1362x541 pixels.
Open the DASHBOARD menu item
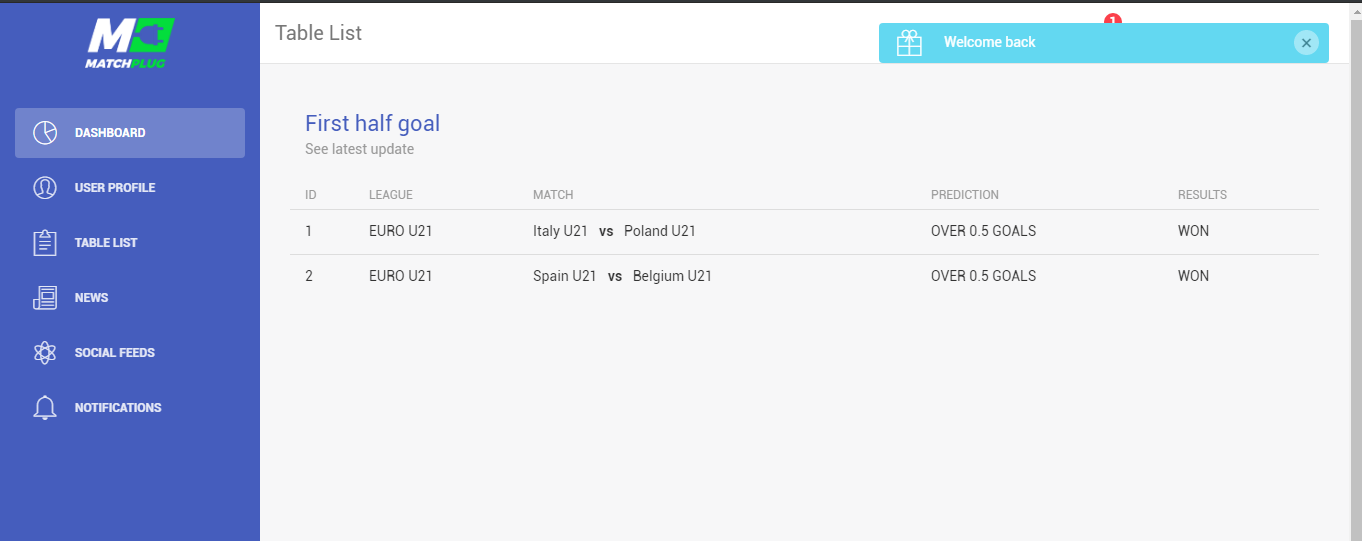(130, 133)
